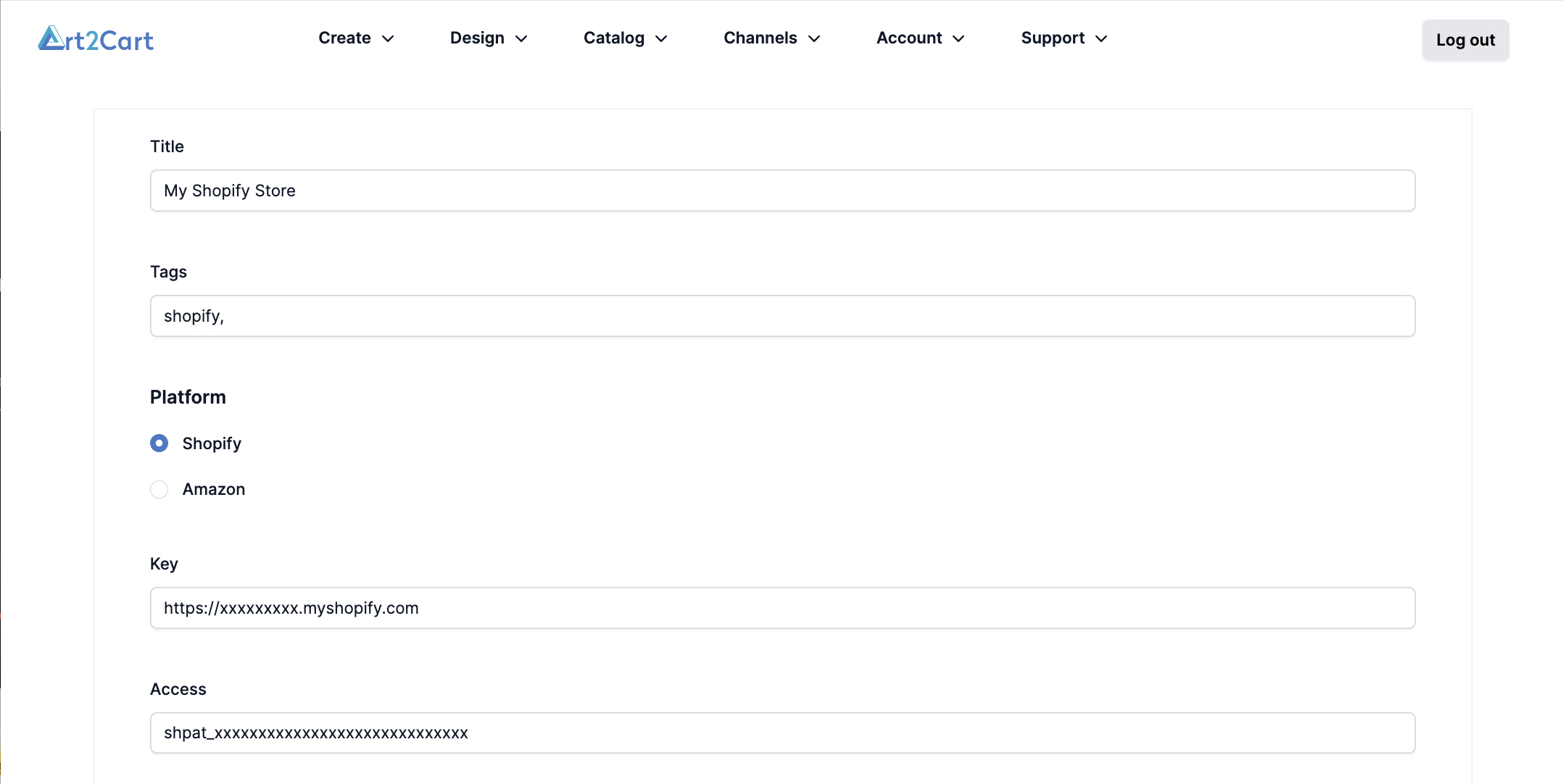Click the Catalog chevron arrow
Viewport: 1563px width, 784px height.
(661, 38)
